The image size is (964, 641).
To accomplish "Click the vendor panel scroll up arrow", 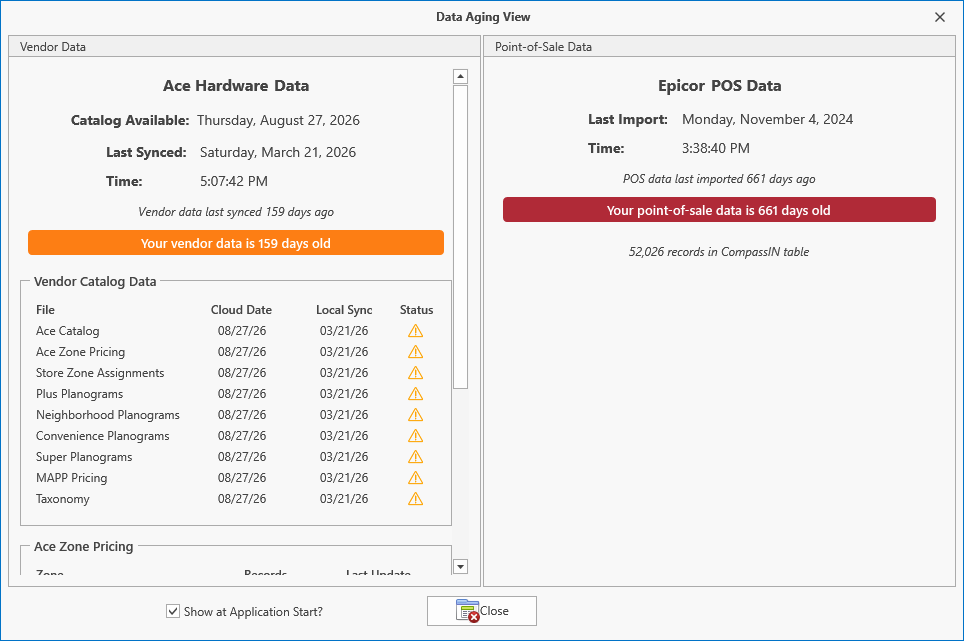I will 460,76.
